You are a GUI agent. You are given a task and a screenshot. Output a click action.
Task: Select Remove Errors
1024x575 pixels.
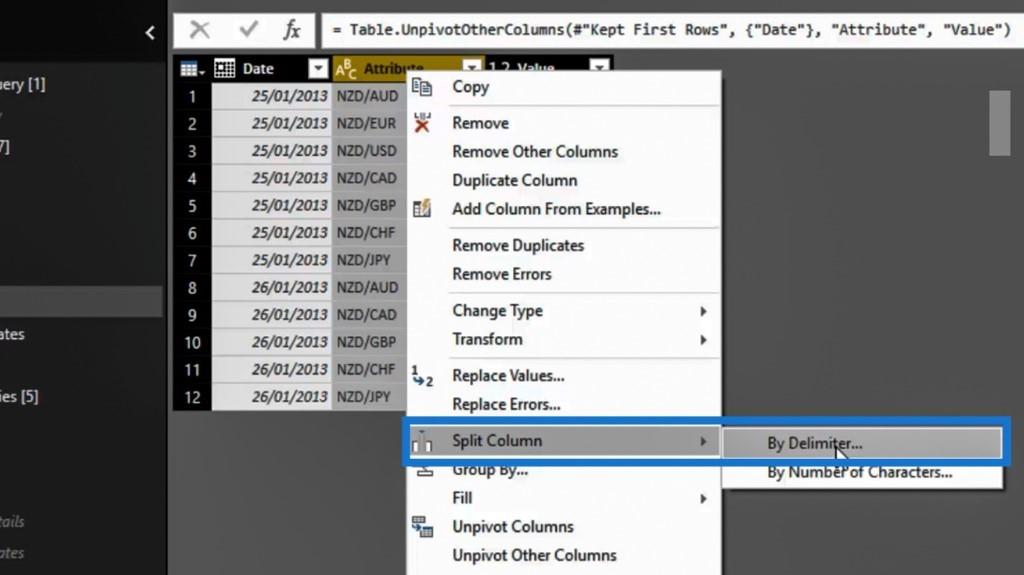502,274
